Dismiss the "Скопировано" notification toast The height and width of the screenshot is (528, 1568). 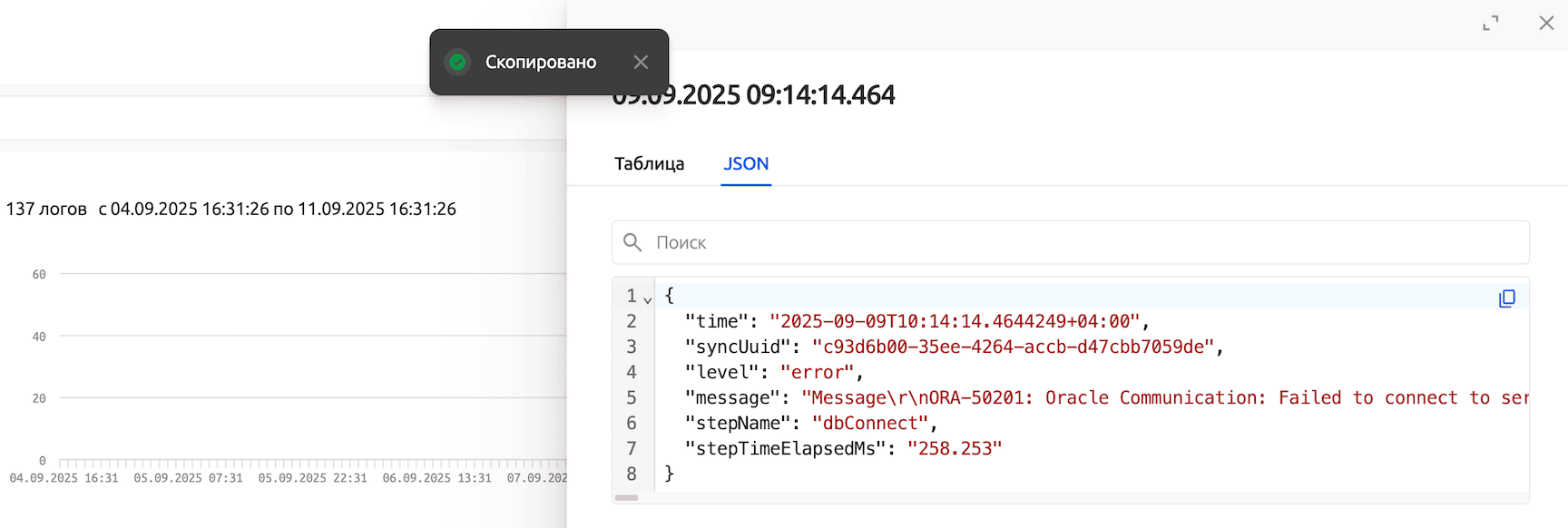[641, 62]
